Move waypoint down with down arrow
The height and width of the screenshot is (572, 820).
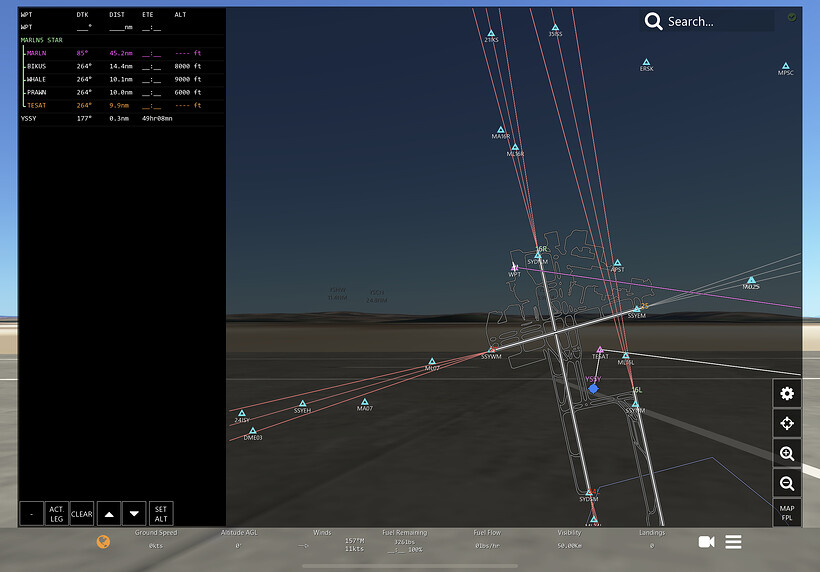coord(134,513)
